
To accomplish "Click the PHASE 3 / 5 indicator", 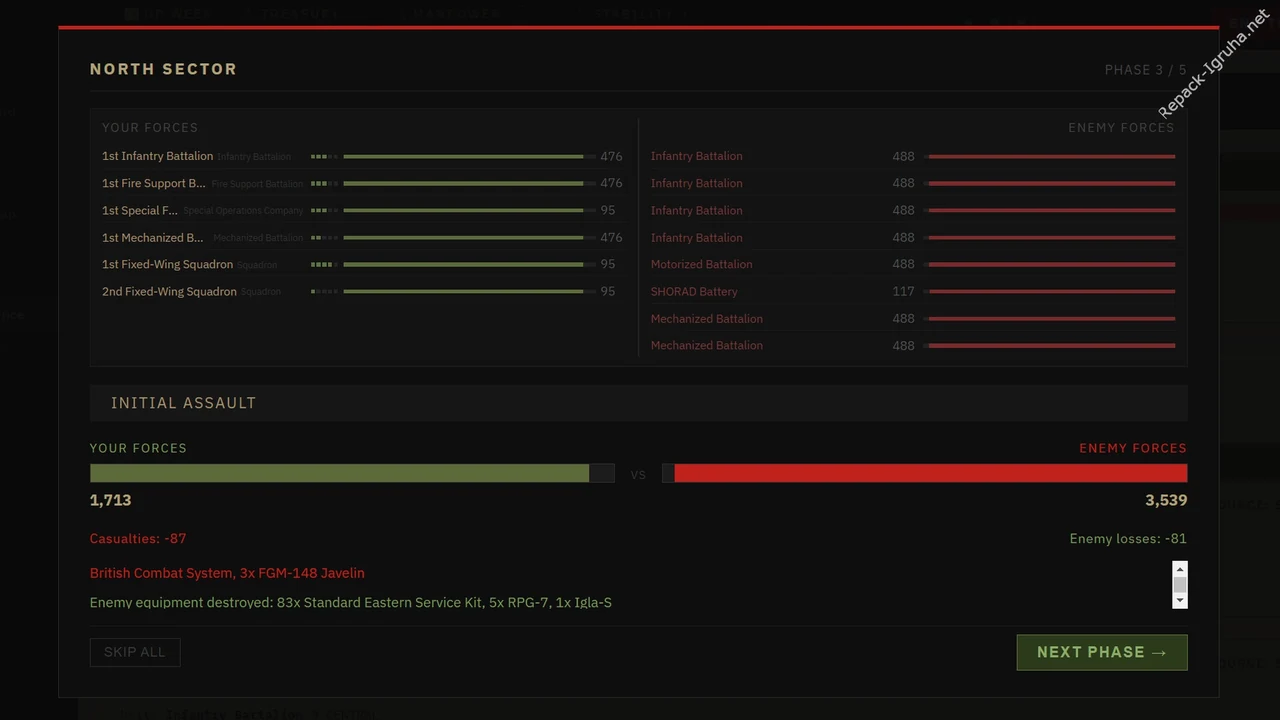I will point(1146,70).
